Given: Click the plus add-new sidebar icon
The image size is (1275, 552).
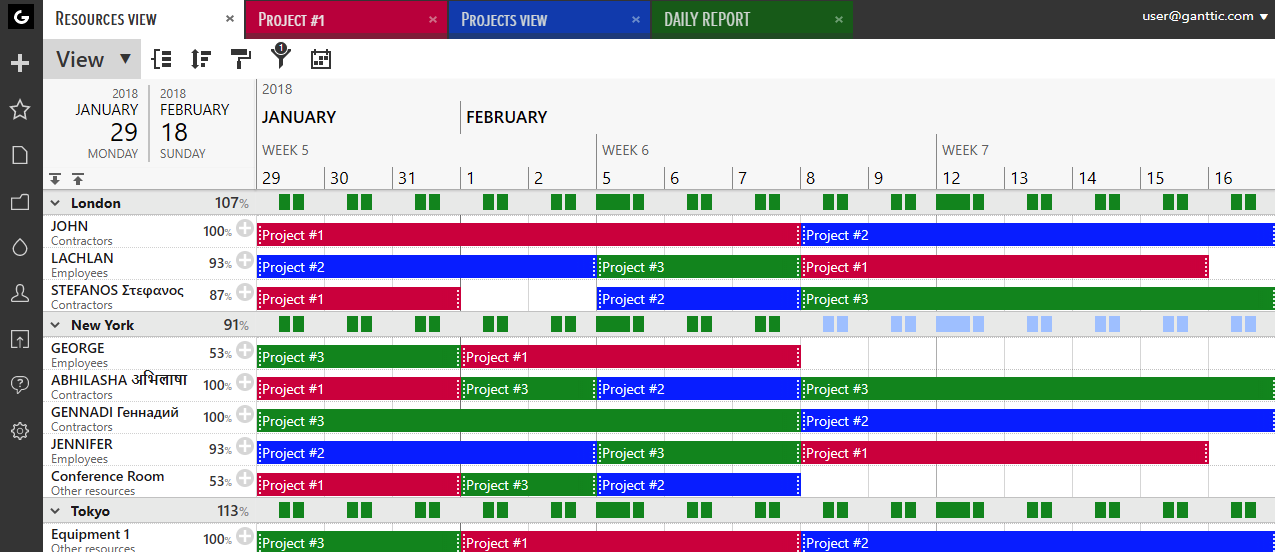Looking at the screenshot, I should tap(19, 64).
